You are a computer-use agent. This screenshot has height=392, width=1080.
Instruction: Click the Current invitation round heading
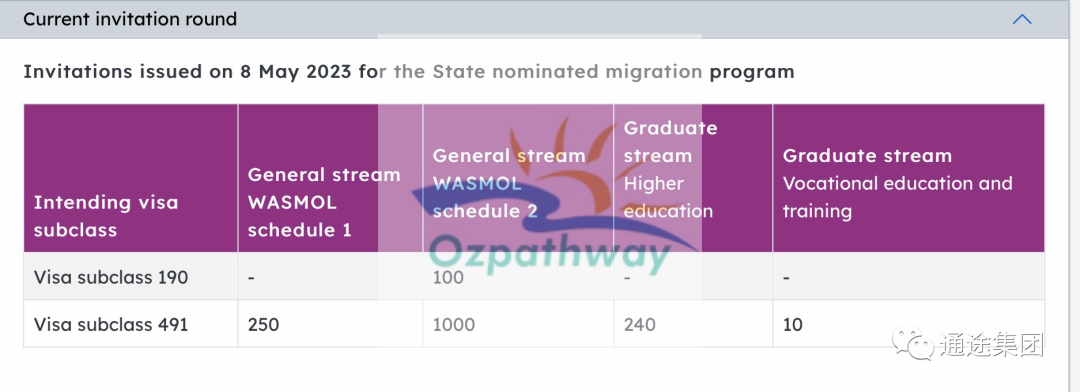130,19
